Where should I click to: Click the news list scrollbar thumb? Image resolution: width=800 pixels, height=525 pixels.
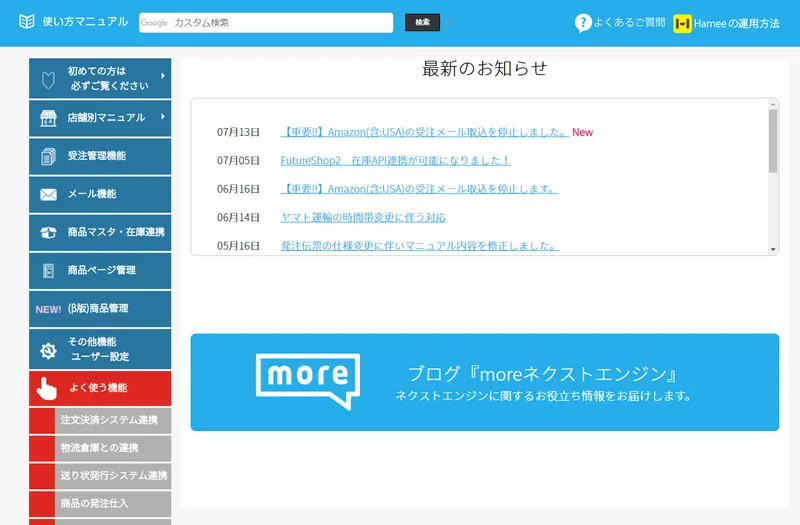point(773,141)
